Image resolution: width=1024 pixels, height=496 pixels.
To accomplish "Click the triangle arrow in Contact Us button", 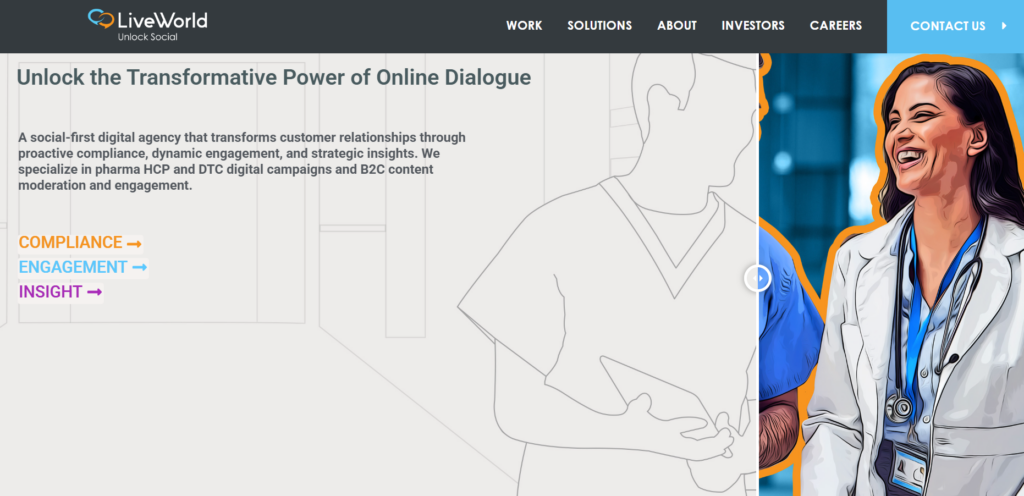I will click(1004, 26).
